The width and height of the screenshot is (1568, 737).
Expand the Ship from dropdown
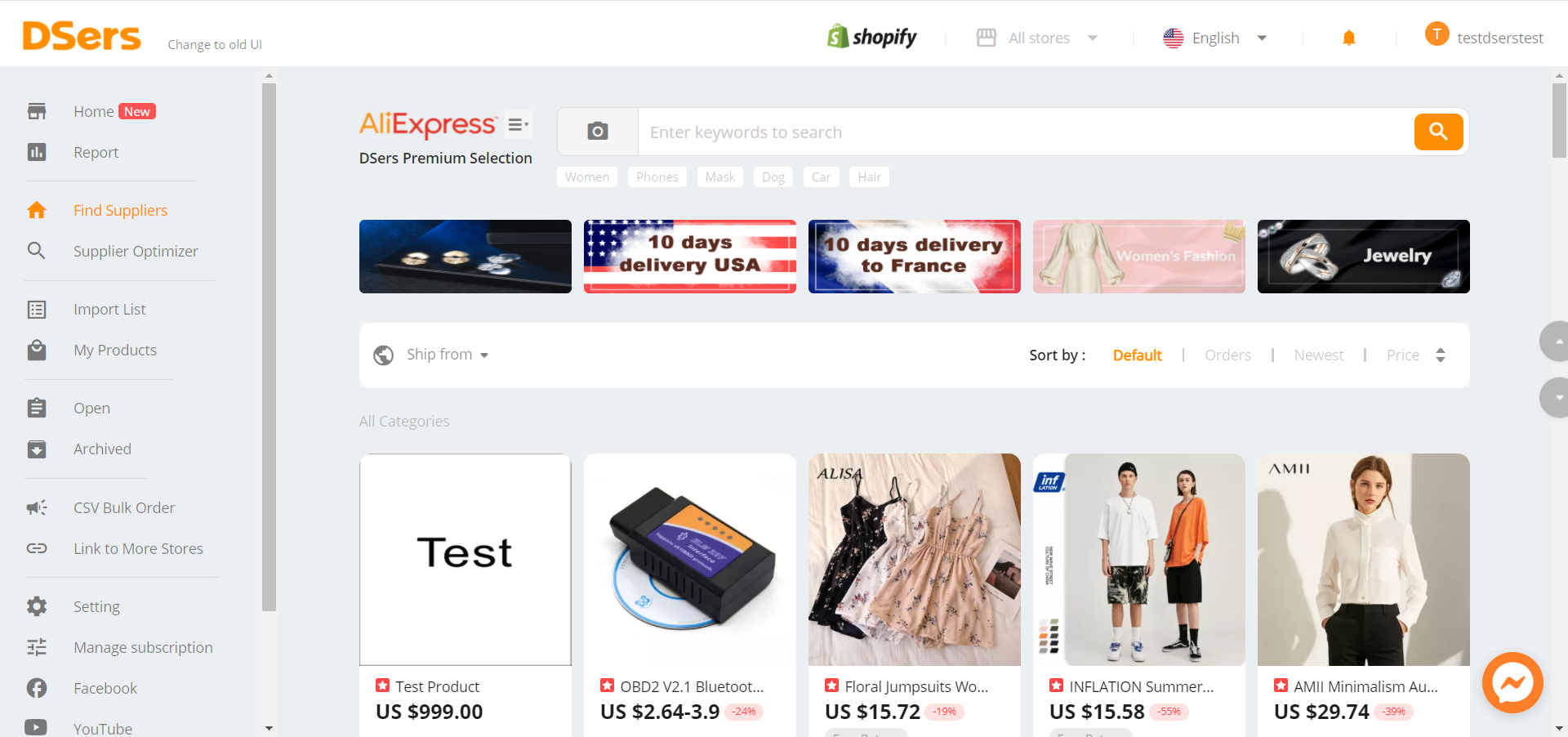pyautogui.click(x=448, y=355)
